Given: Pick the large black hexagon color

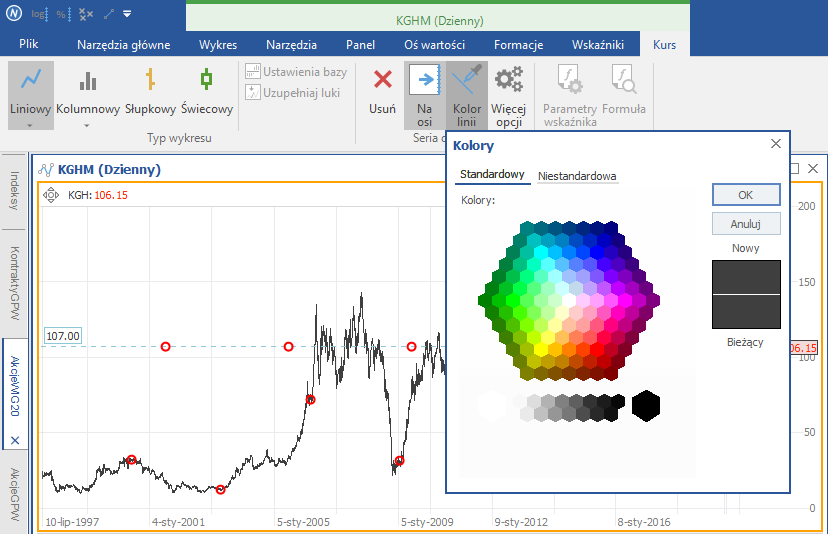Looking at the screenshot, I should point(646,406).
